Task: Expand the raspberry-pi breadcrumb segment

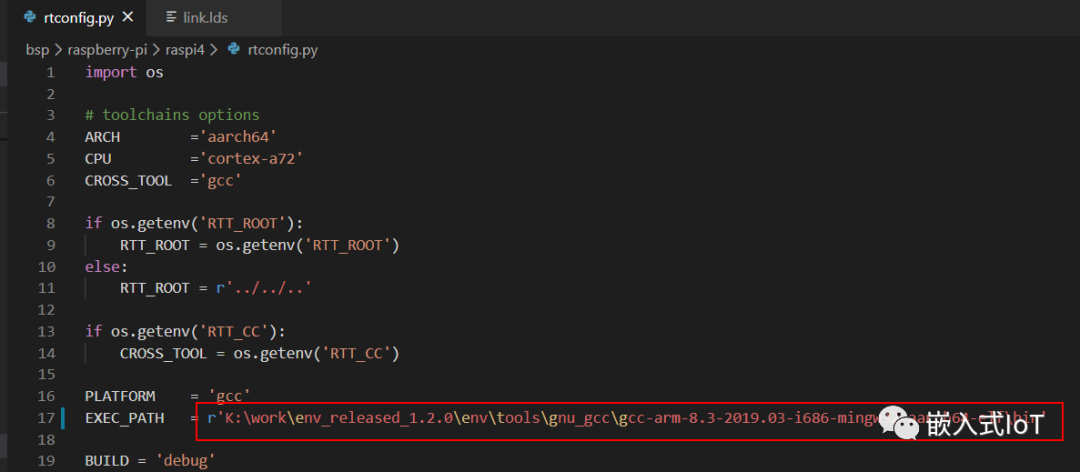Action: 107,48
